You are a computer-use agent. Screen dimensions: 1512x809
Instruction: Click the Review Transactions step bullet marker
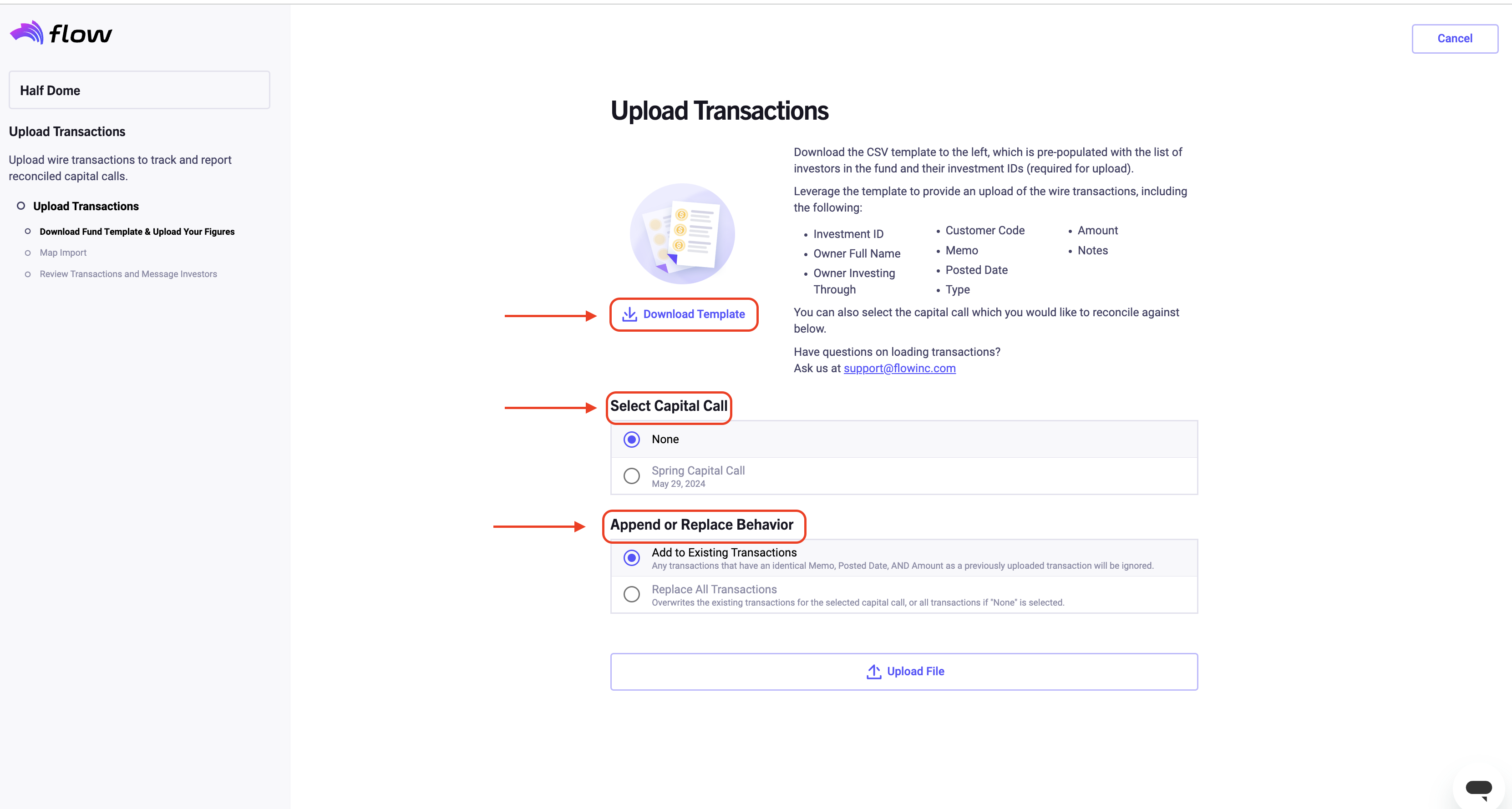(28, 274)
